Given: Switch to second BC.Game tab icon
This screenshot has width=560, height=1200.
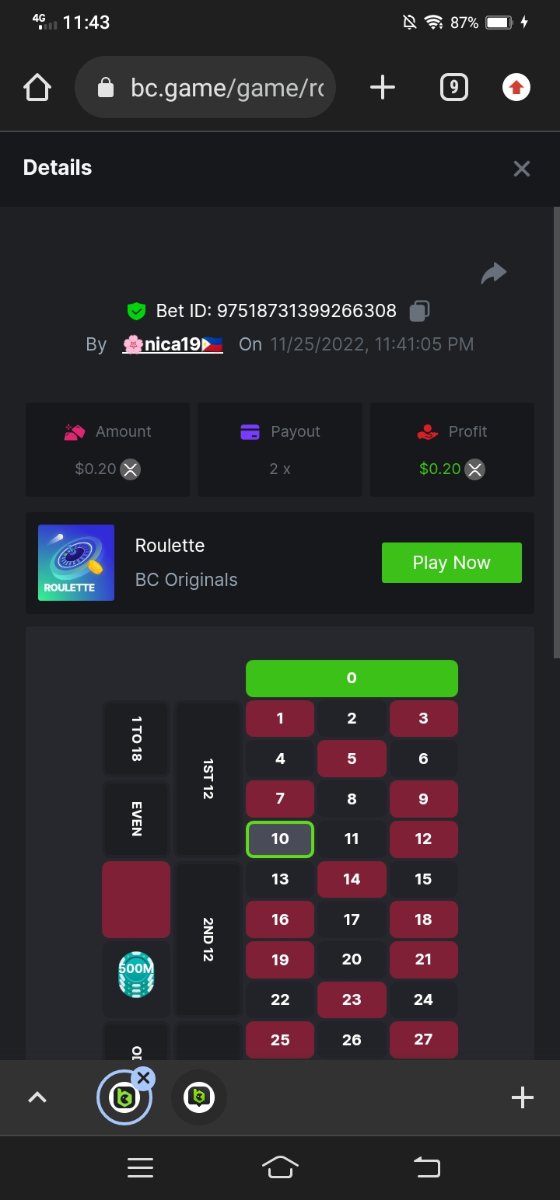Looking at the screenshot, I should tap(199, 1098).
